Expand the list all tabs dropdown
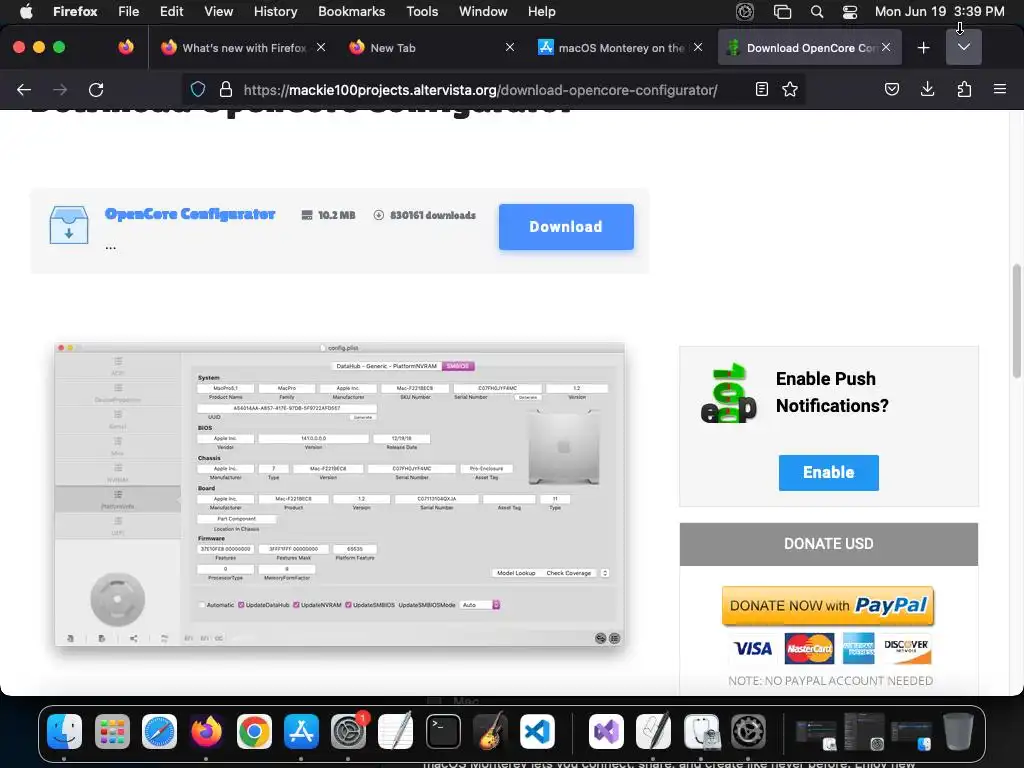The height and width of the screenshot is (768, 1024). tap(964, 47)
